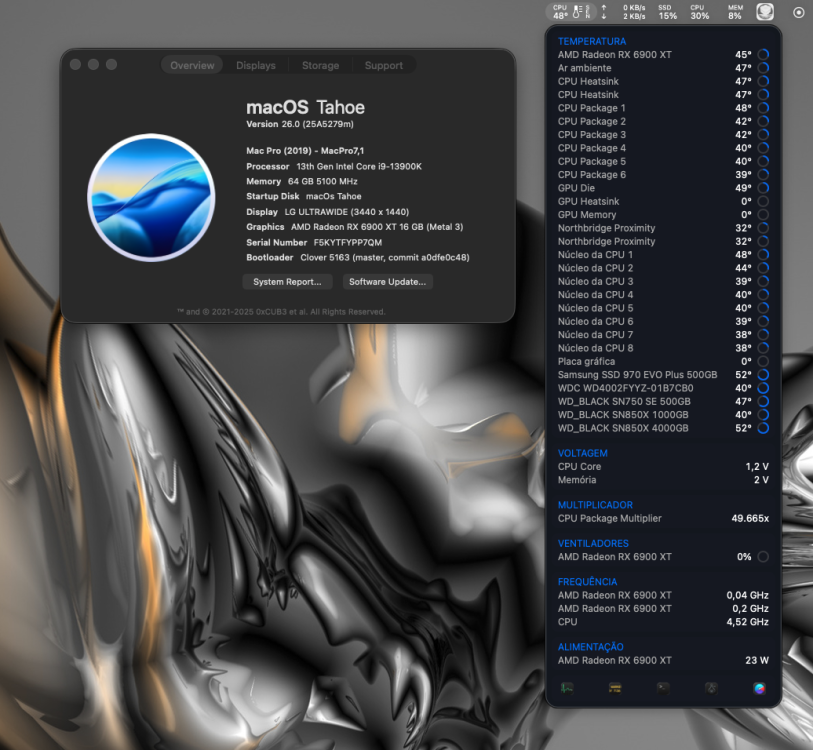Click the VOLTAGEM section header
Screen dimensions: 813x750
point(582,453)
